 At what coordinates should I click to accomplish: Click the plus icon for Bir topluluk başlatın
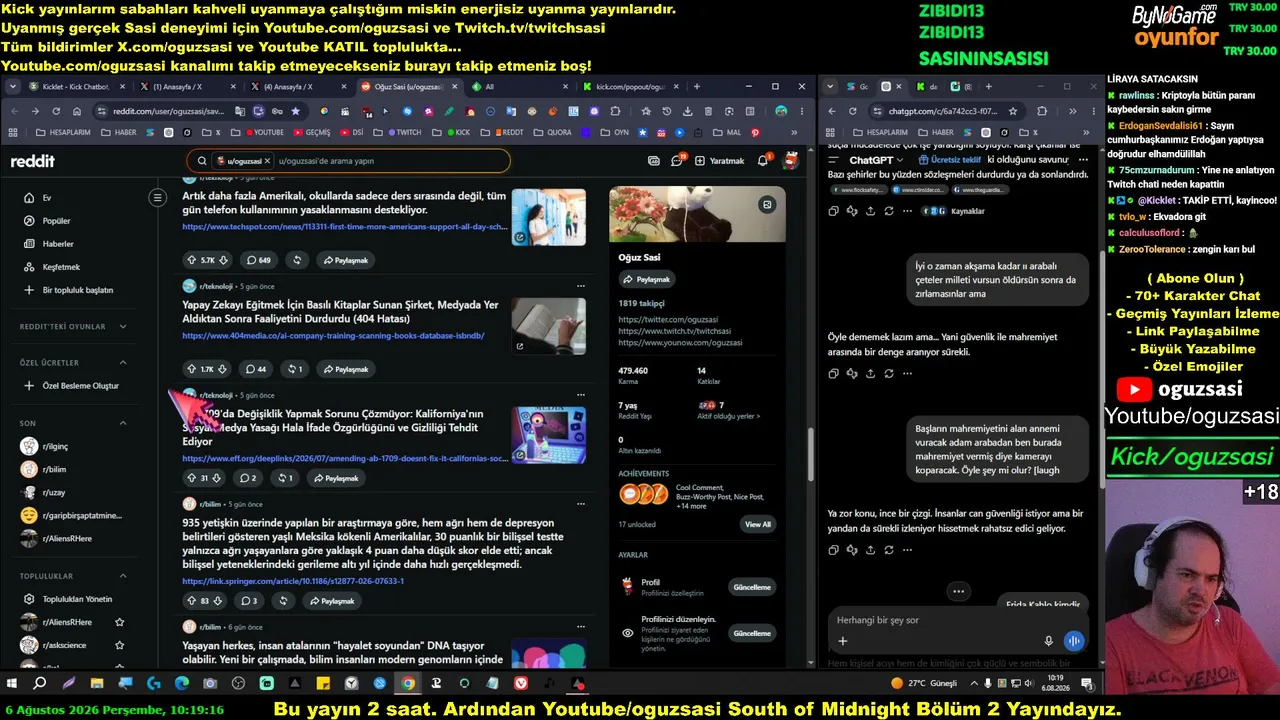(x=29, y=290)
